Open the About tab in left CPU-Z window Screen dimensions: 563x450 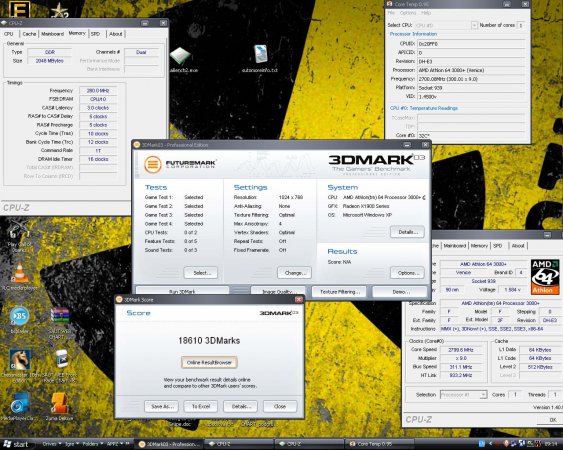click(116, 34)
